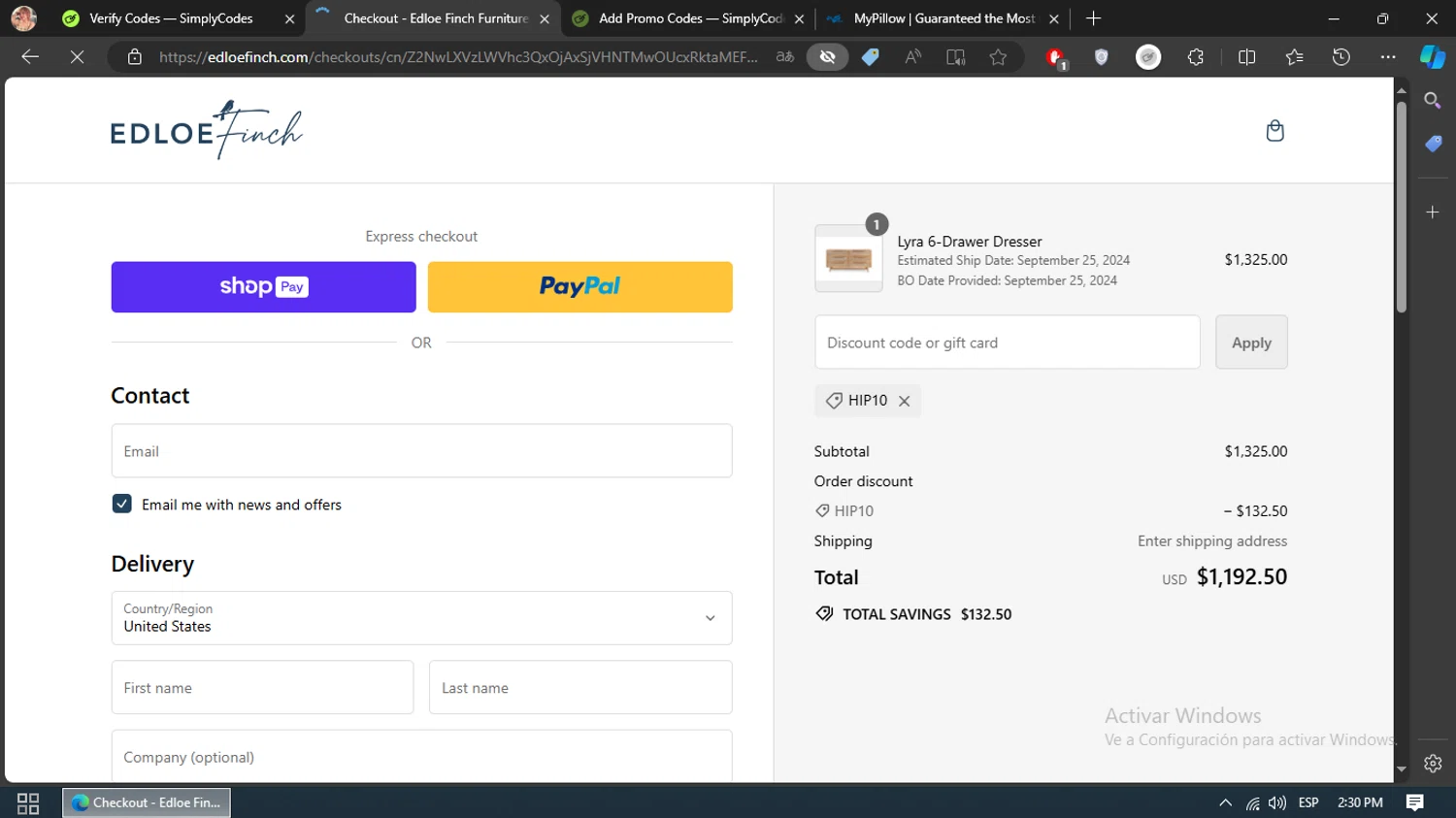Open the browser profile avatar
This screenshot has width=1456, height=818.
(23, 18)
